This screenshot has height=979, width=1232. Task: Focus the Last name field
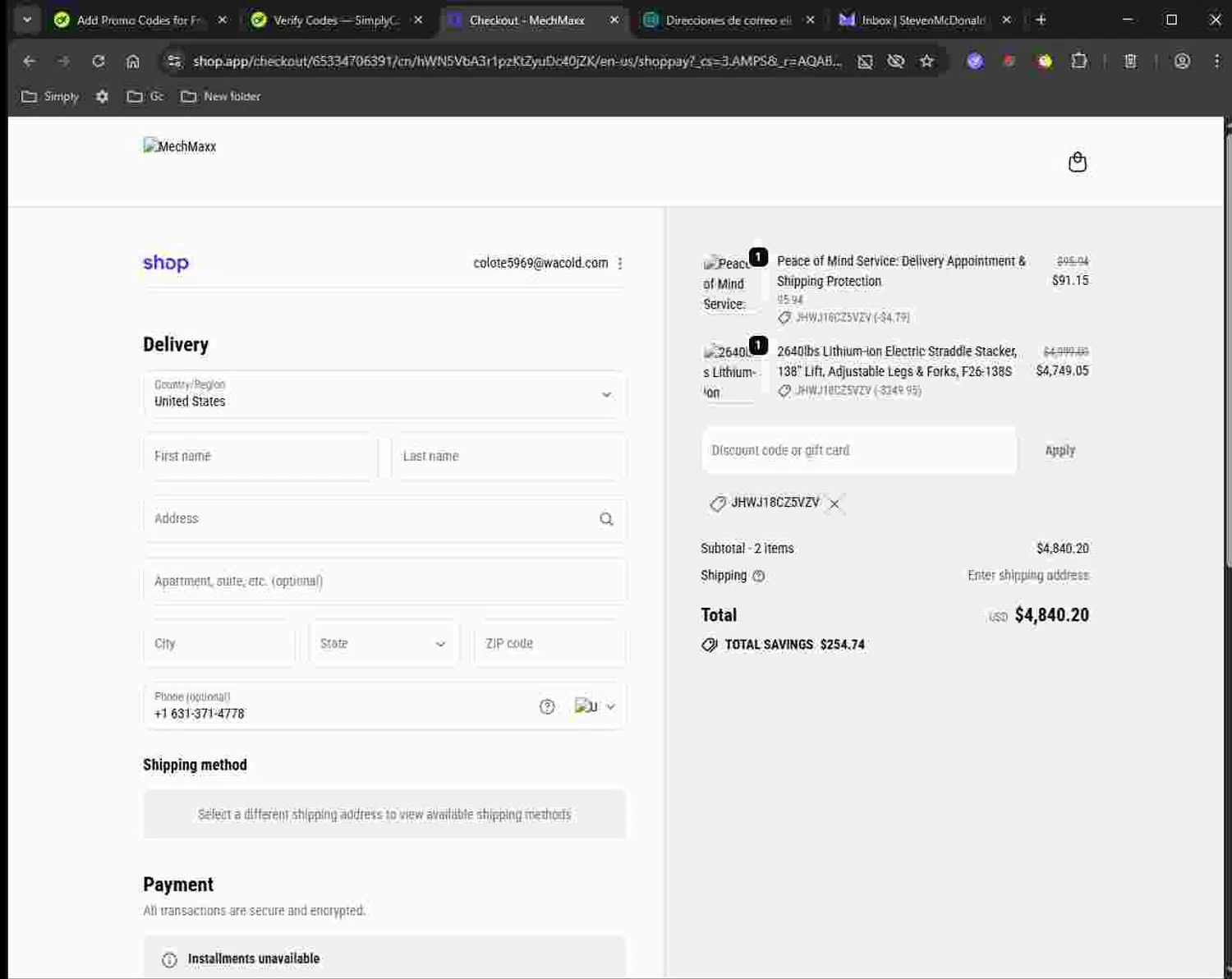pyautogui.click(x=509, y=457)
